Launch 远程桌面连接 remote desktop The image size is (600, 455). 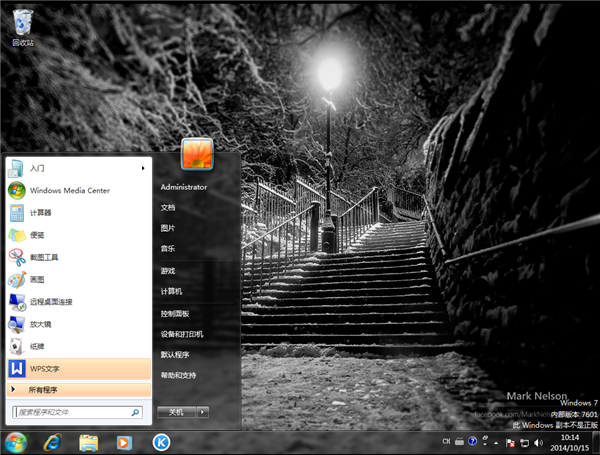[x=50, y=302]
